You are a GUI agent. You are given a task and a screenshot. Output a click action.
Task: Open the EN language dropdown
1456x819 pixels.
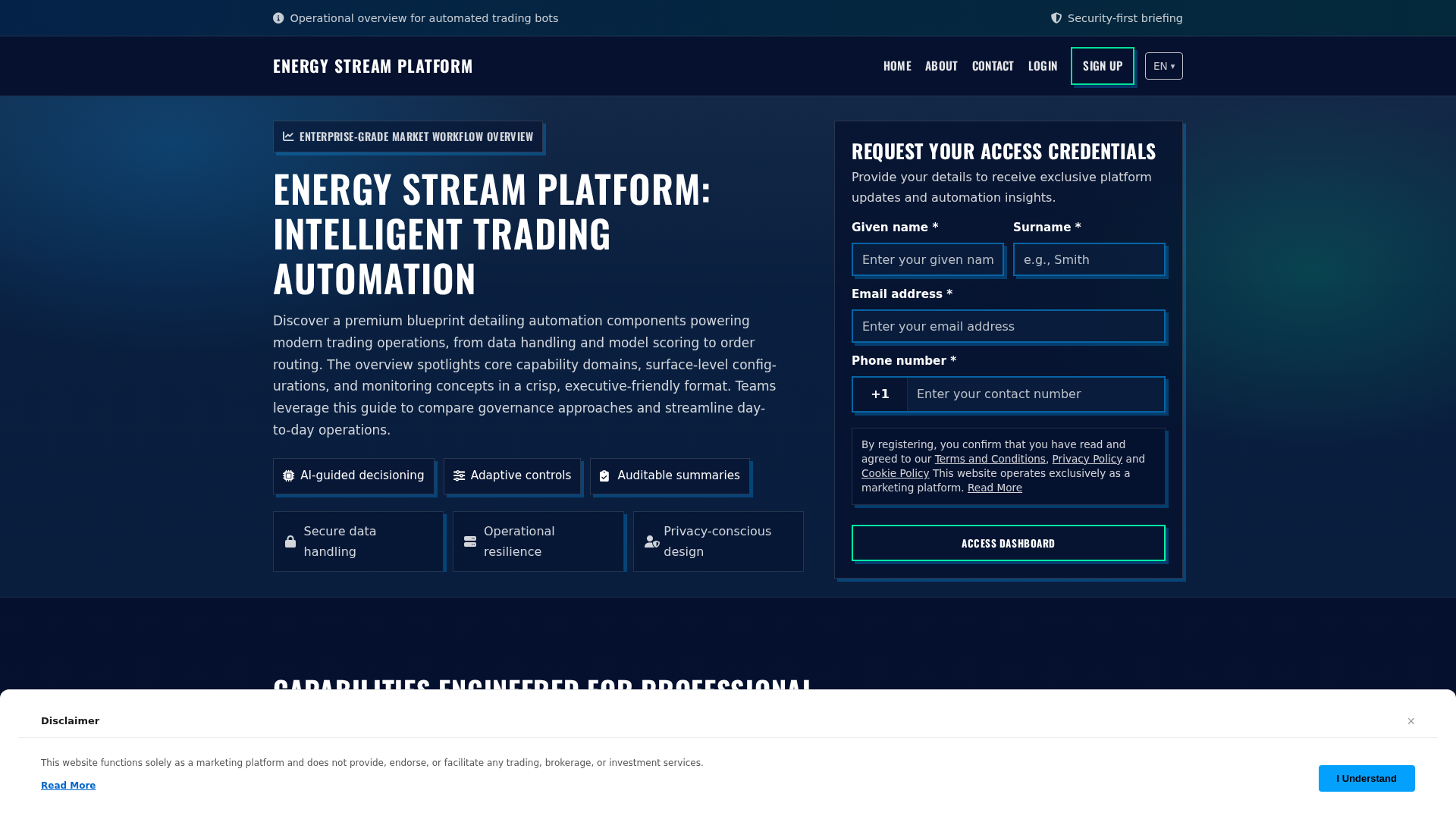pos(1163,66)
